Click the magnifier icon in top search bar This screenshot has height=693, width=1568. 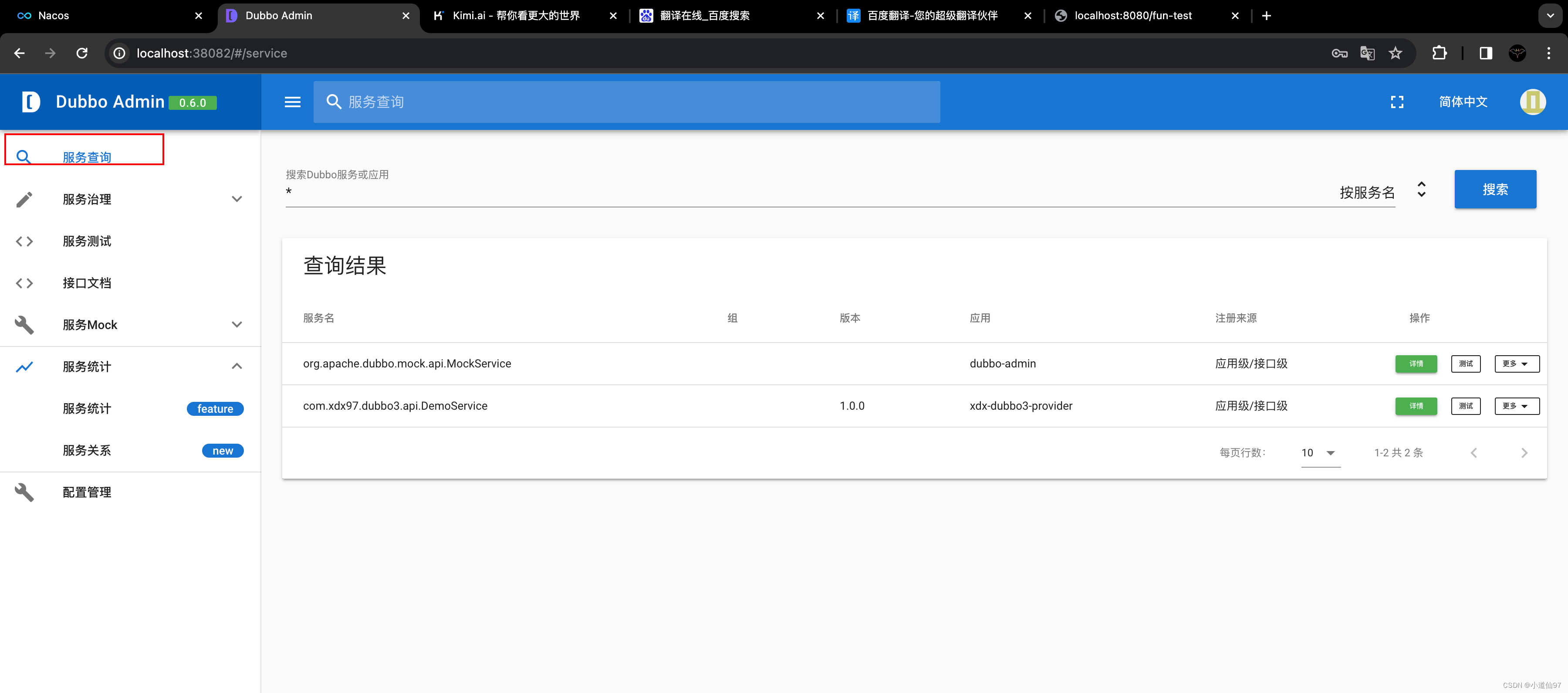334,102
